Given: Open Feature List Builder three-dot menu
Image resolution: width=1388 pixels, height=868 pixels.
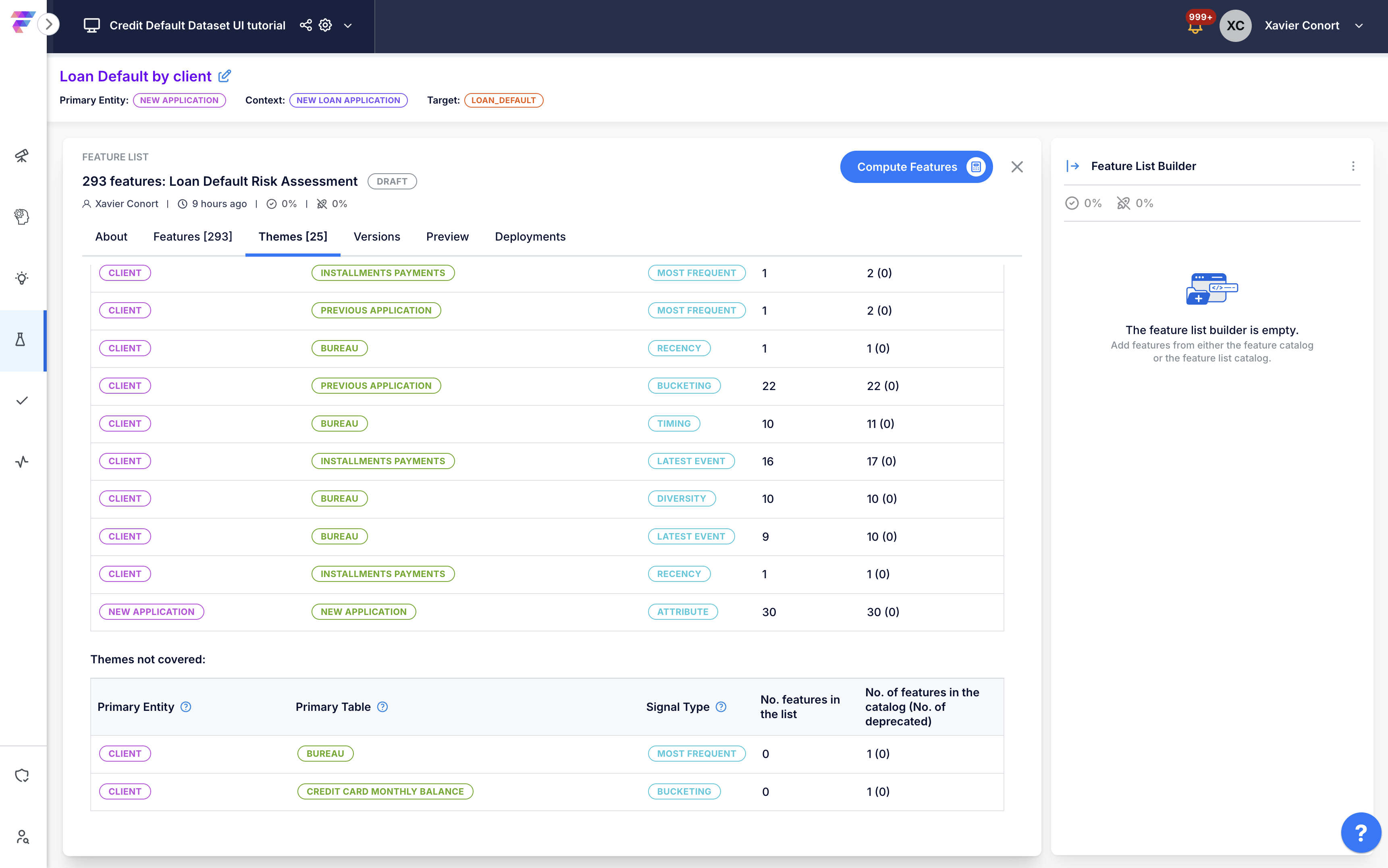Looking at the screenshot, I should point(1353,166).
